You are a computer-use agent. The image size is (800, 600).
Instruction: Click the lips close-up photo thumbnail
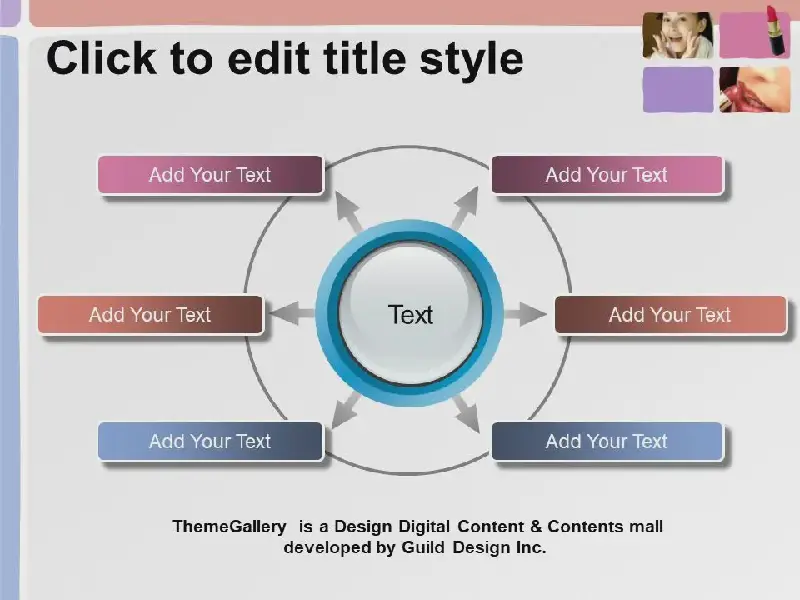coord(755,89)
